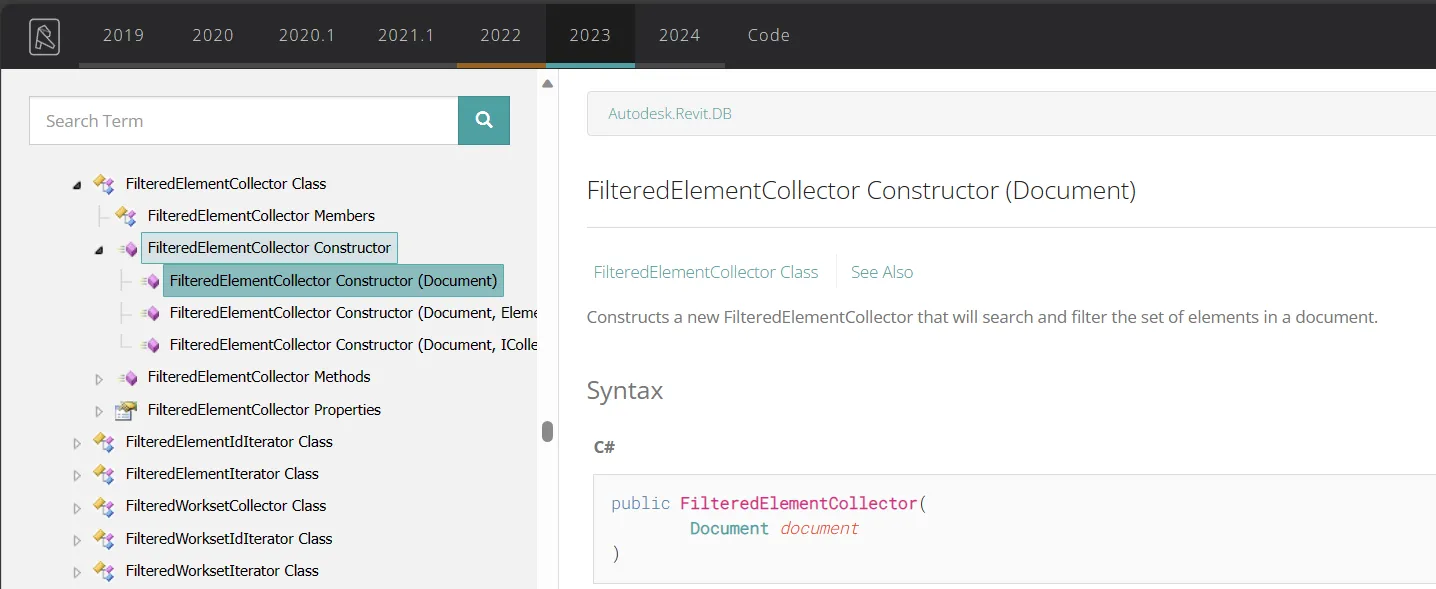Open FilteredElementCollector Methods tree row

tap(259, 377)
